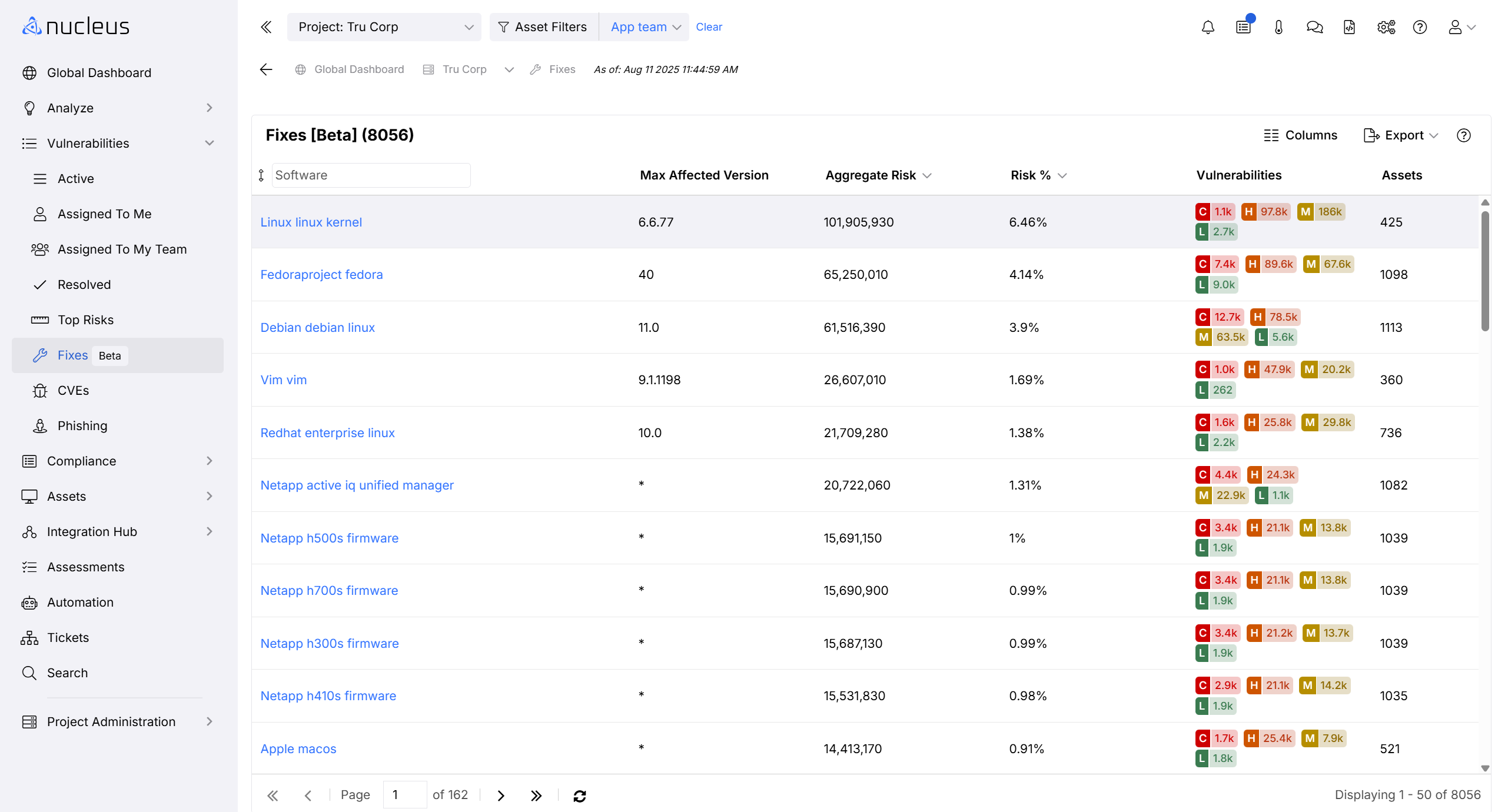Open the Export dropdown
The width and height of the screenshot is (1498, 812).
[1401, 135]
